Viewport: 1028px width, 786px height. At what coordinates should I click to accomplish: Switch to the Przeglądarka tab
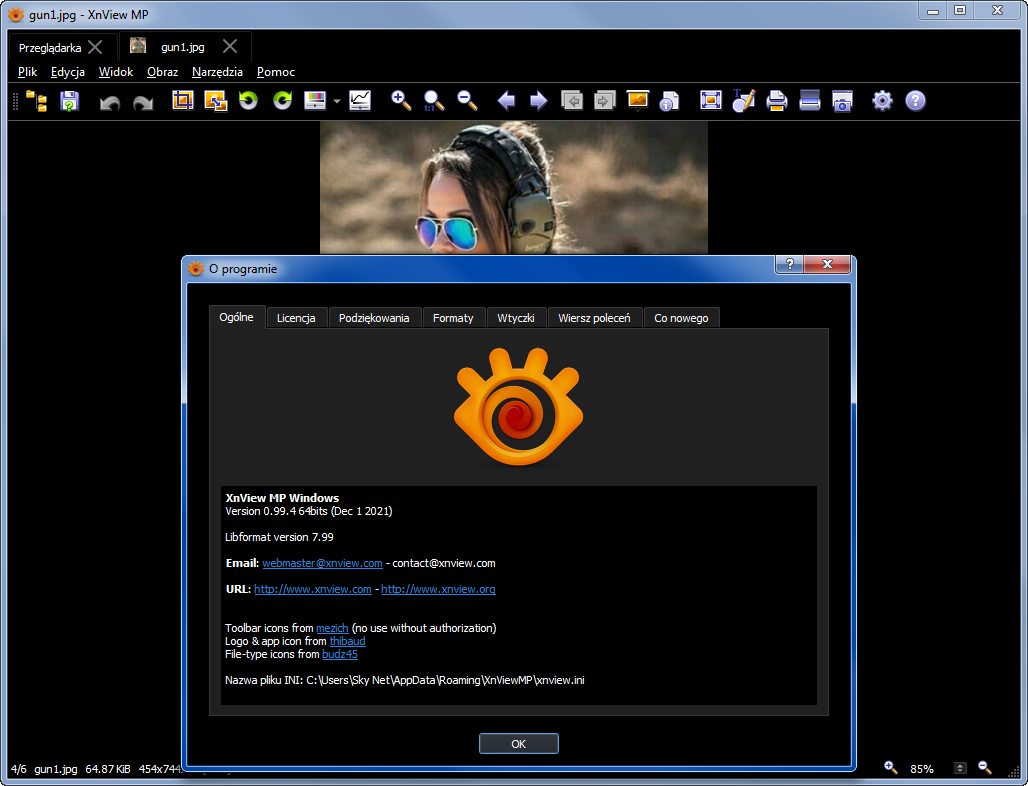coord(50,48)
